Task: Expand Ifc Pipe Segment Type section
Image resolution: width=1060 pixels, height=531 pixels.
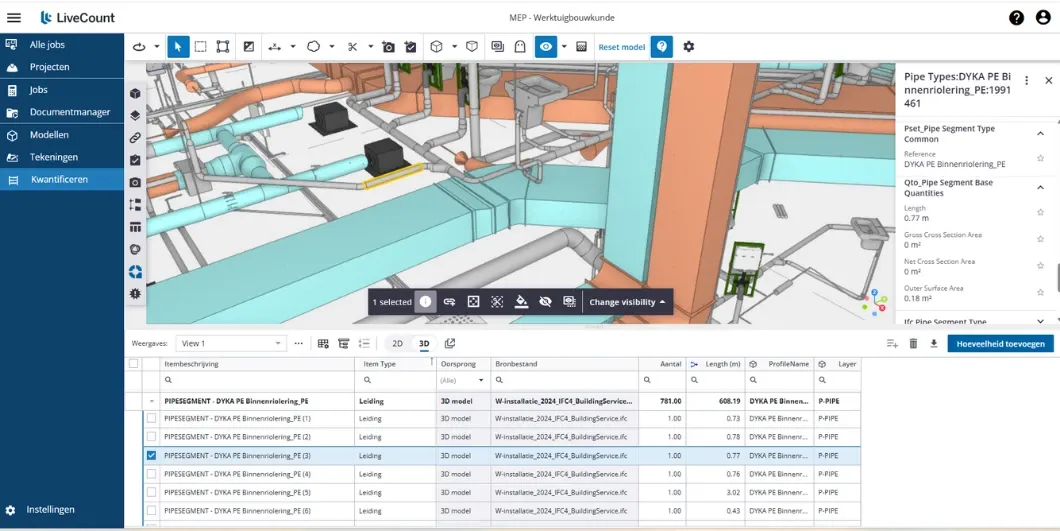Action: [1040, 321]
